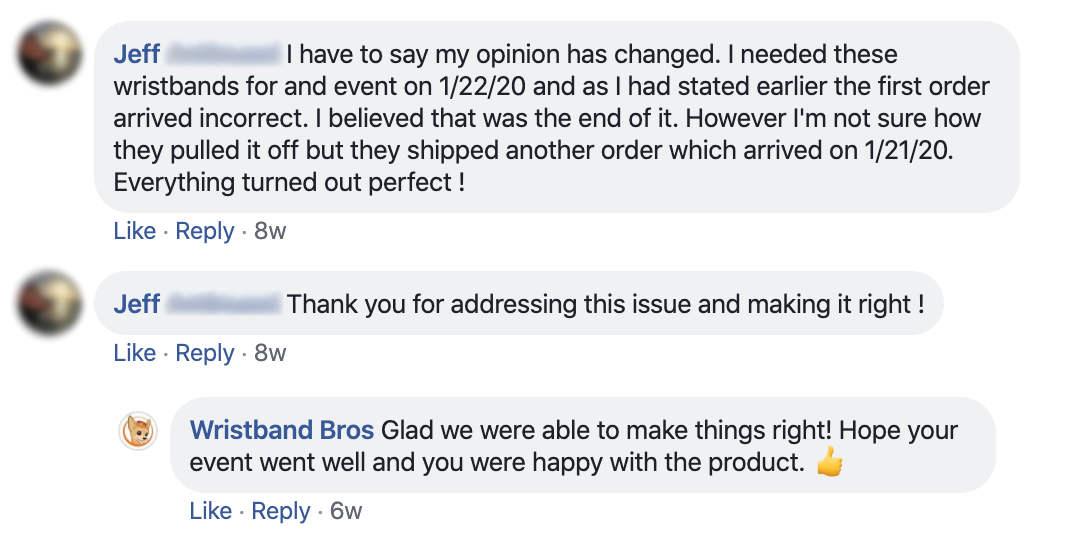This screenshot has height=546, width=1082.
Task: Open Jeff's profile name on the second comment
Action: pos(138,303)
